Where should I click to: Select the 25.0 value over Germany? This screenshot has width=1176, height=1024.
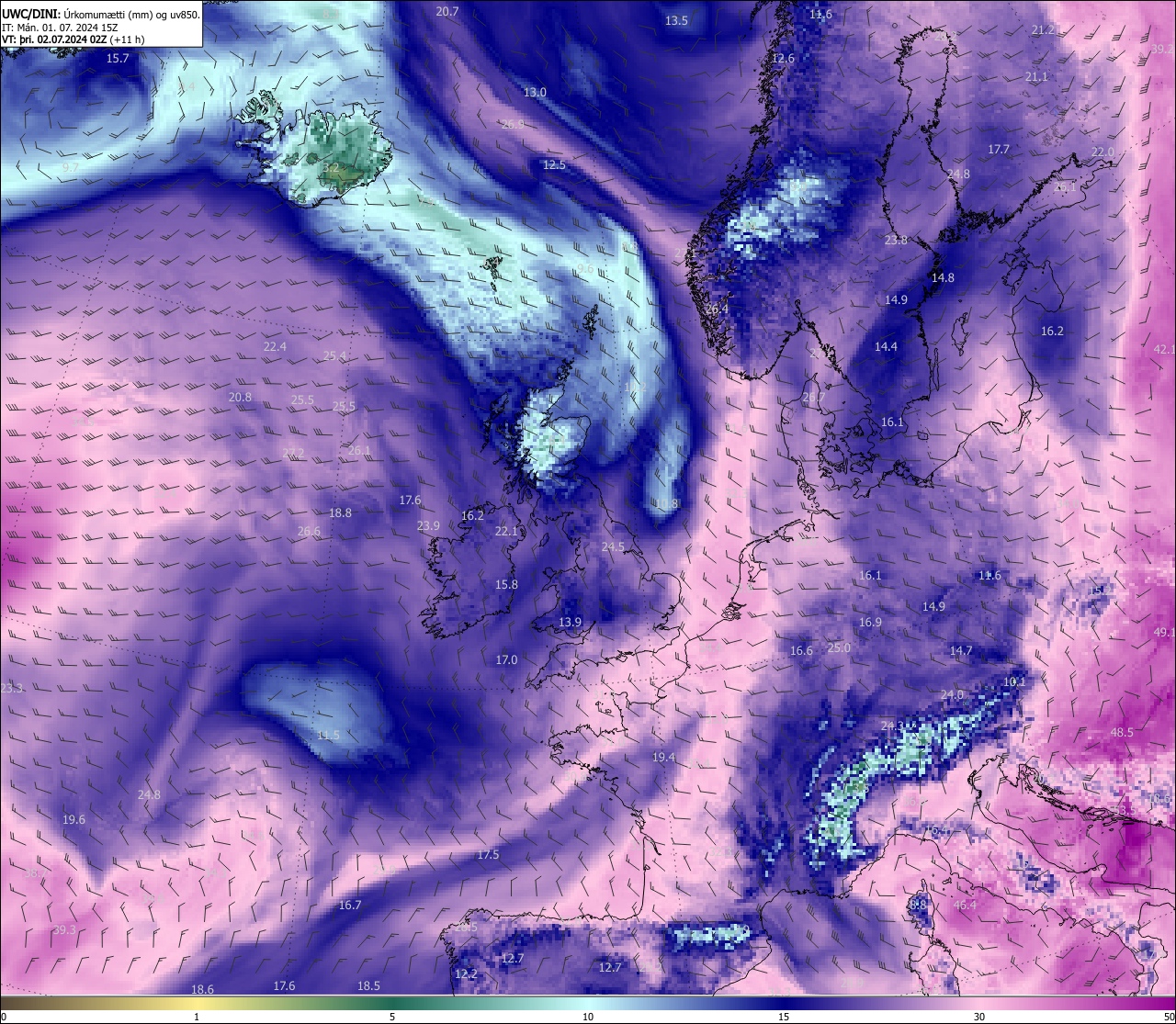click(x=839, y=647)
